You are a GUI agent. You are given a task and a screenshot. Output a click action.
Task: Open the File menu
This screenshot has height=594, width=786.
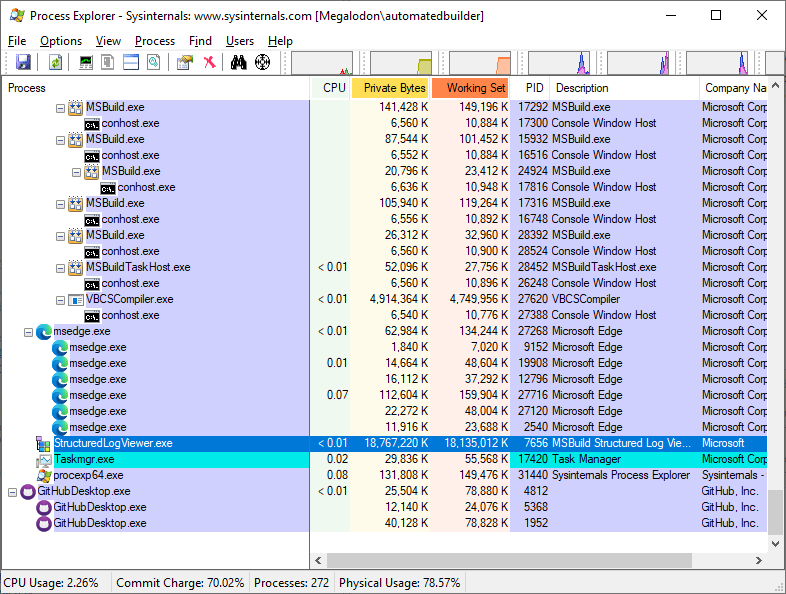pyautogui.click(x=17, y=41)
